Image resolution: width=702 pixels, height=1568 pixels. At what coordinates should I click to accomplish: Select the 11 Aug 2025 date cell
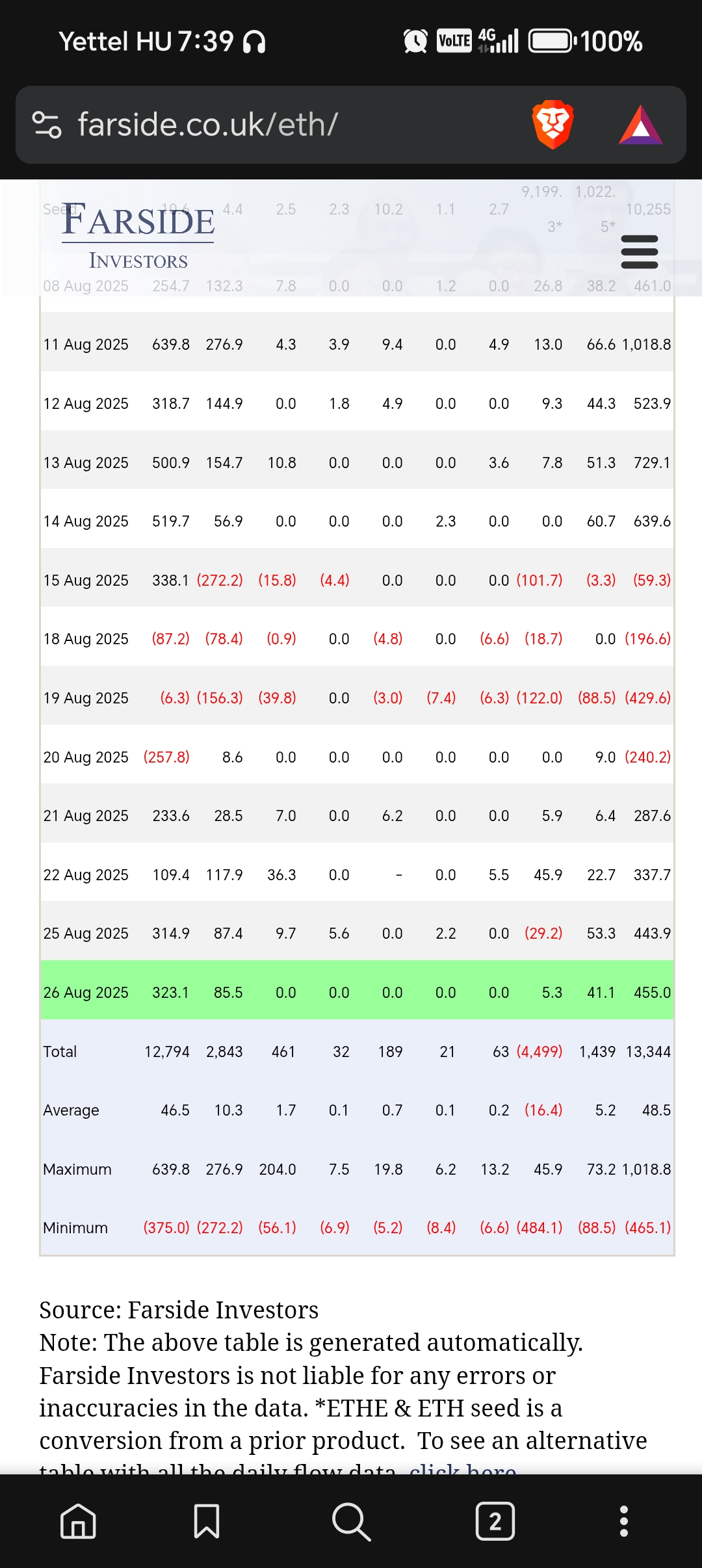click(x=86, y=345)
